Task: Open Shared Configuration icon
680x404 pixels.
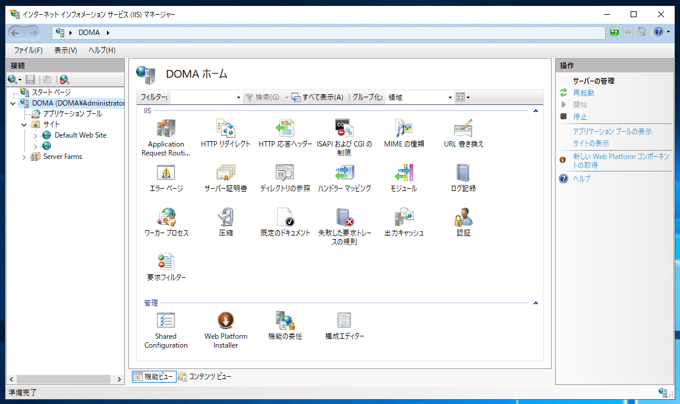Action: point(166,321)
